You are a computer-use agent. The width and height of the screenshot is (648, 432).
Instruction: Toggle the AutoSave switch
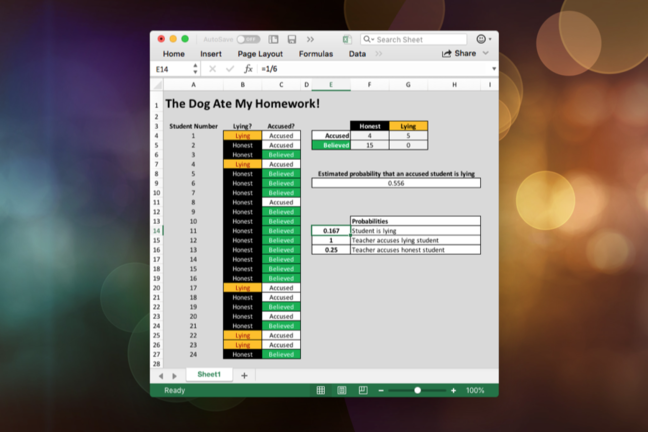tap(247, 39)
